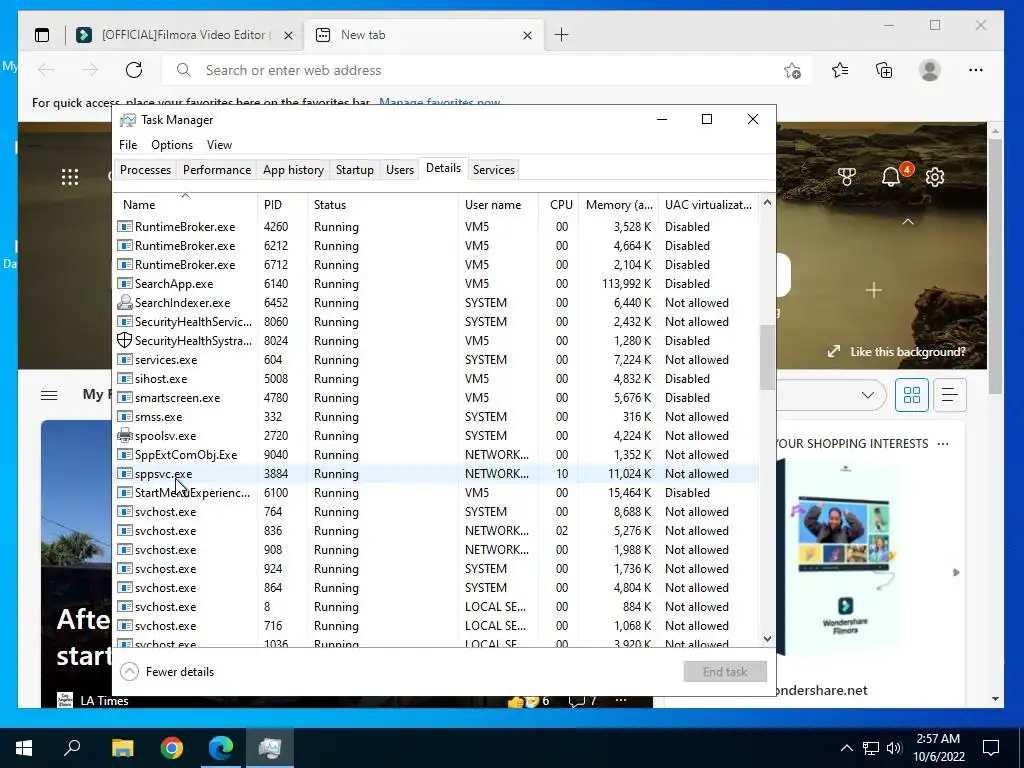
Task: Open the feed hamburger menu icon
Action: (x=49, y=395)
